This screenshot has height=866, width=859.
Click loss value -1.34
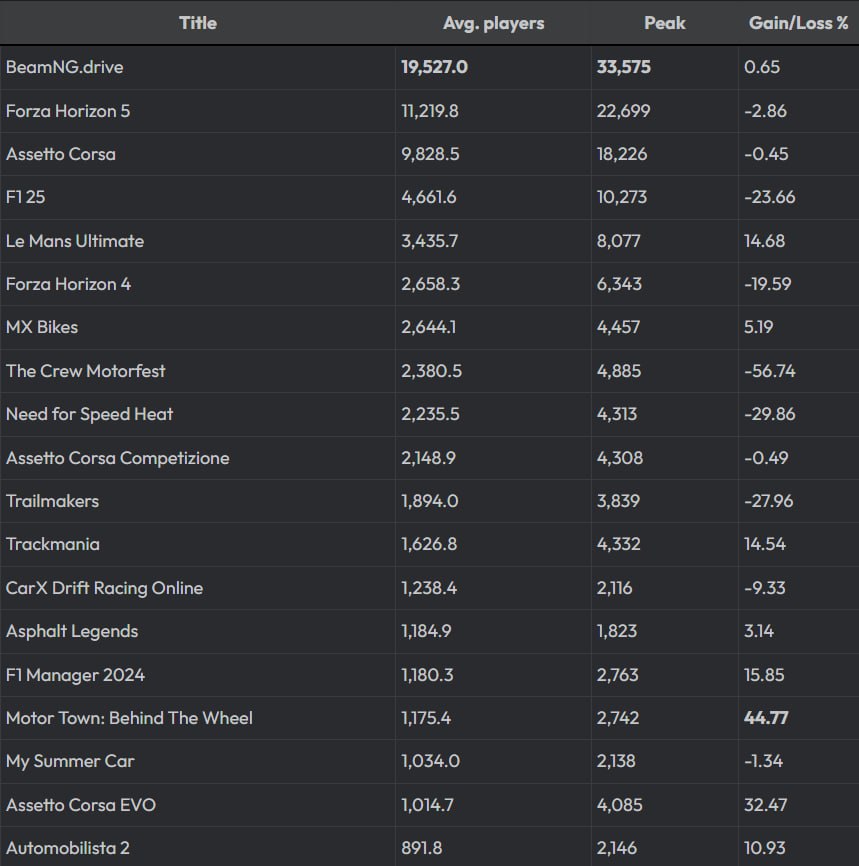pos(763,761)
